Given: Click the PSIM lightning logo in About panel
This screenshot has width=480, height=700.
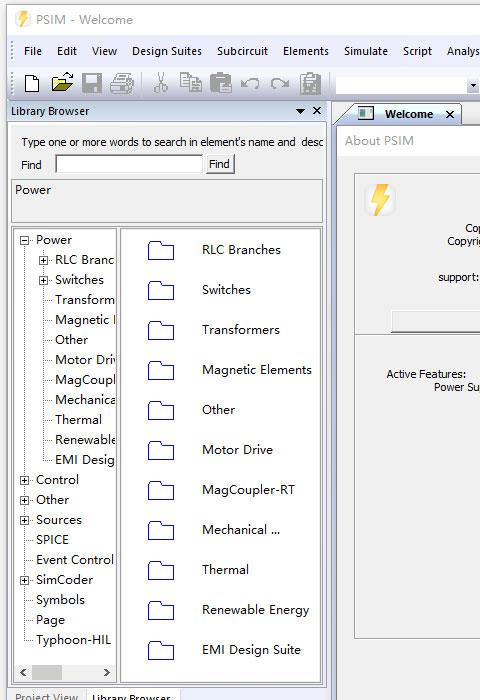Looking at the screenshot, I should pos(380,200).
